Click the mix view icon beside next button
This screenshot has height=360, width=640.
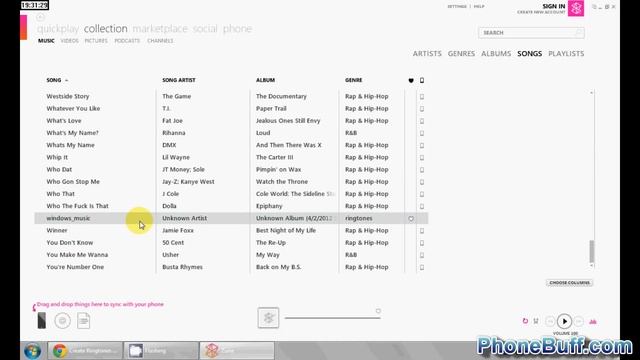pos(593,322)
